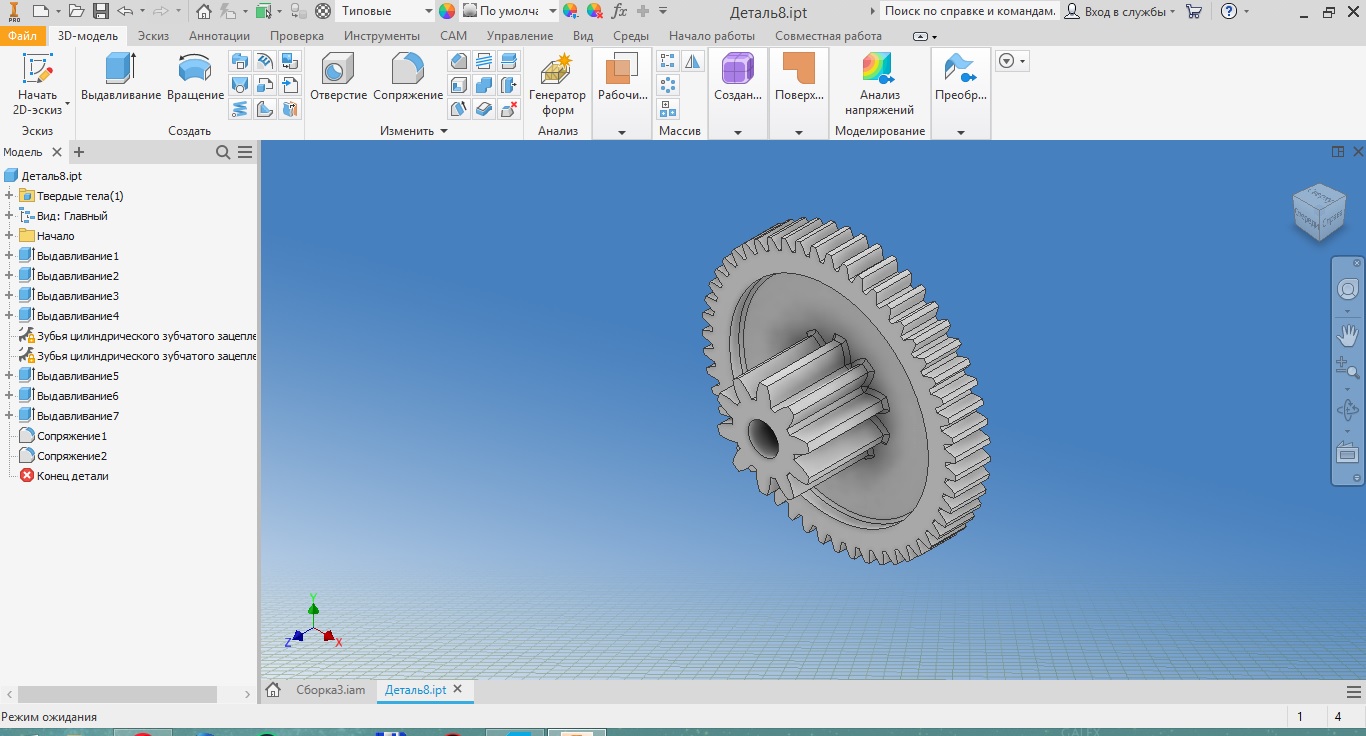Select Сопряжение2 in the model tree
Screen dimensions: 1366x736
[71, 456]
